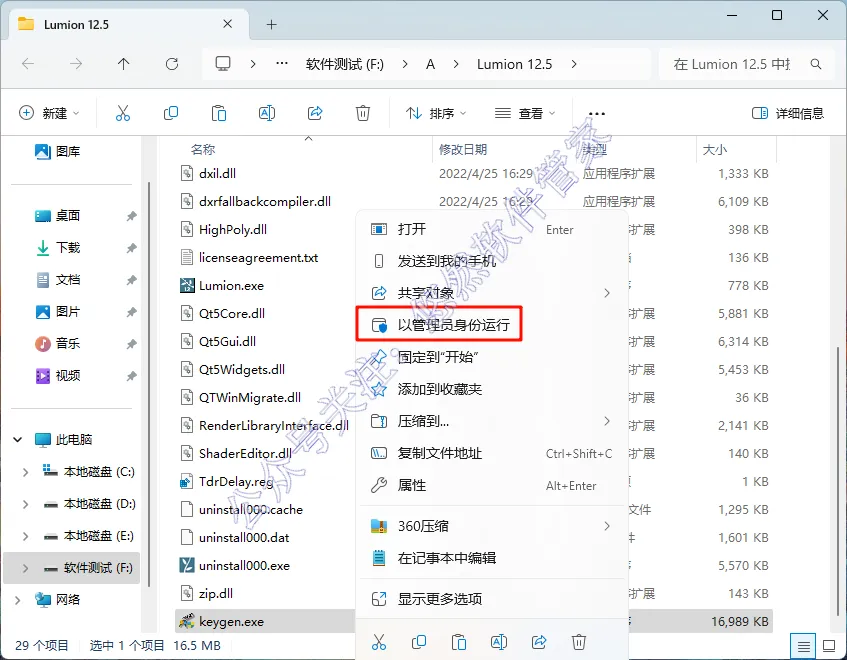
Task: Click the Rename icon in the toolbar
Action: [x=267, y=113]
